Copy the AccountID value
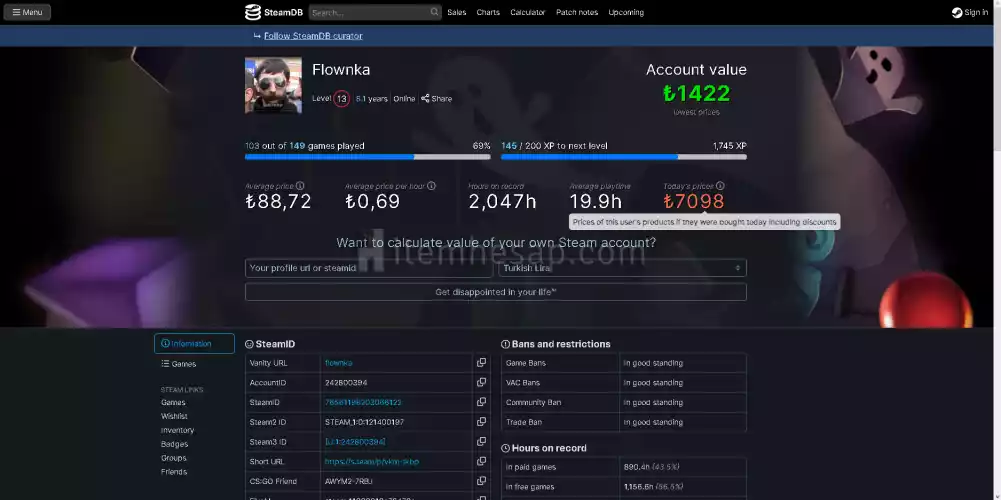 click(481, 383)
